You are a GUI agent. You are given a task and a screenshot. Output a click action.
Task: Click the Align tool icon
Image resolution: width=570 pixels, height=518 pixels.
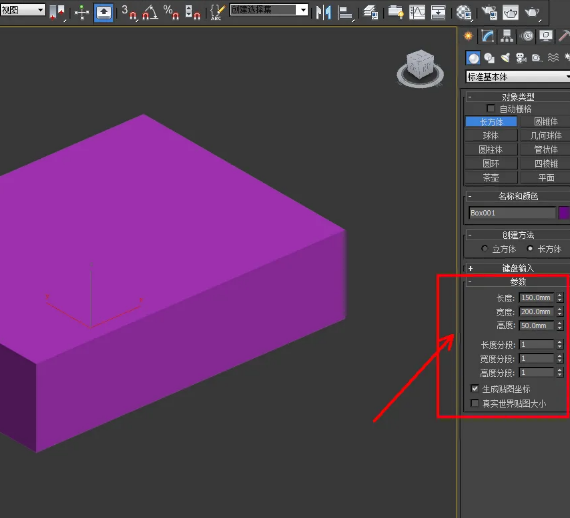[x=345, y=13]
